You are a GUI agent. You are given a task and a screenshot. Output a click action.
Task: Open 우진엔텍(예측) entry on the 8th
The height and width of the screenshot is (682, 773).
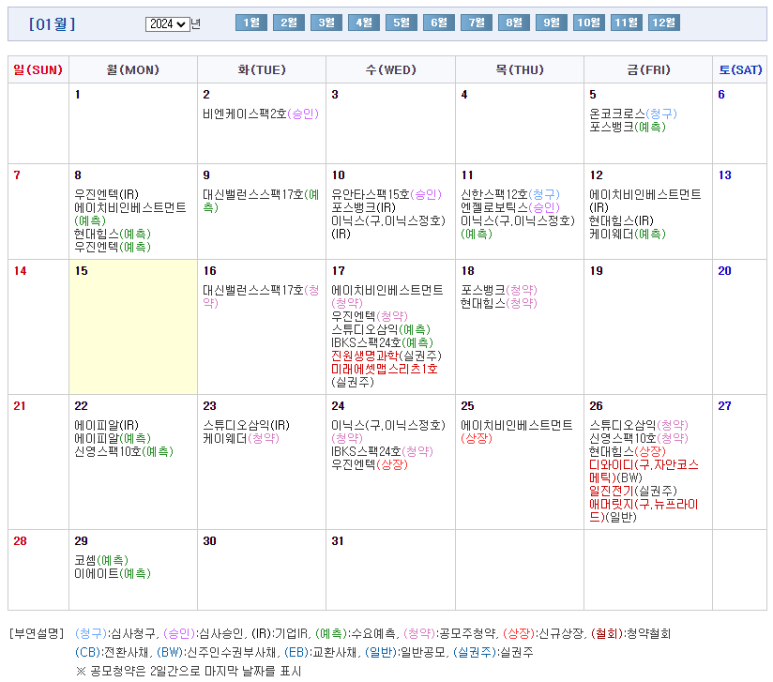pos(112,247)
